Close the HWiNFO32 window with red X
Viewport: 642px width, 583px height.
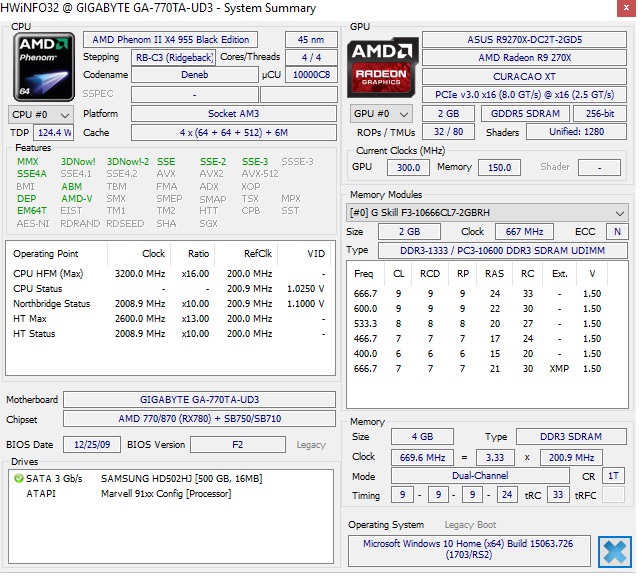(x=626, y=8)
